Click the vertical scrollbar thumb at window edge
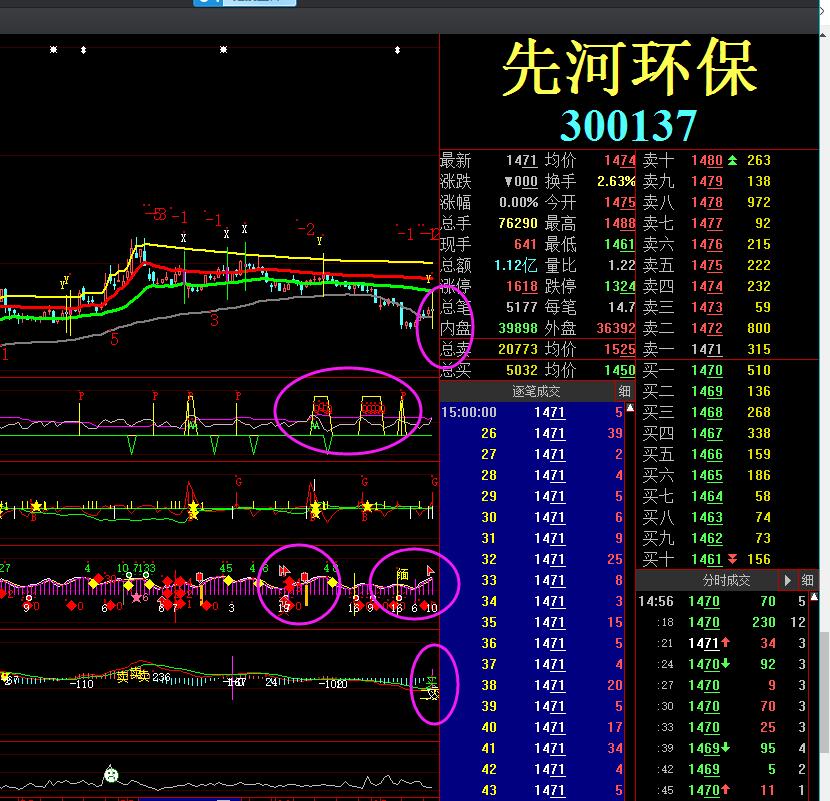830x801 pixels. (x=825, y=691)
